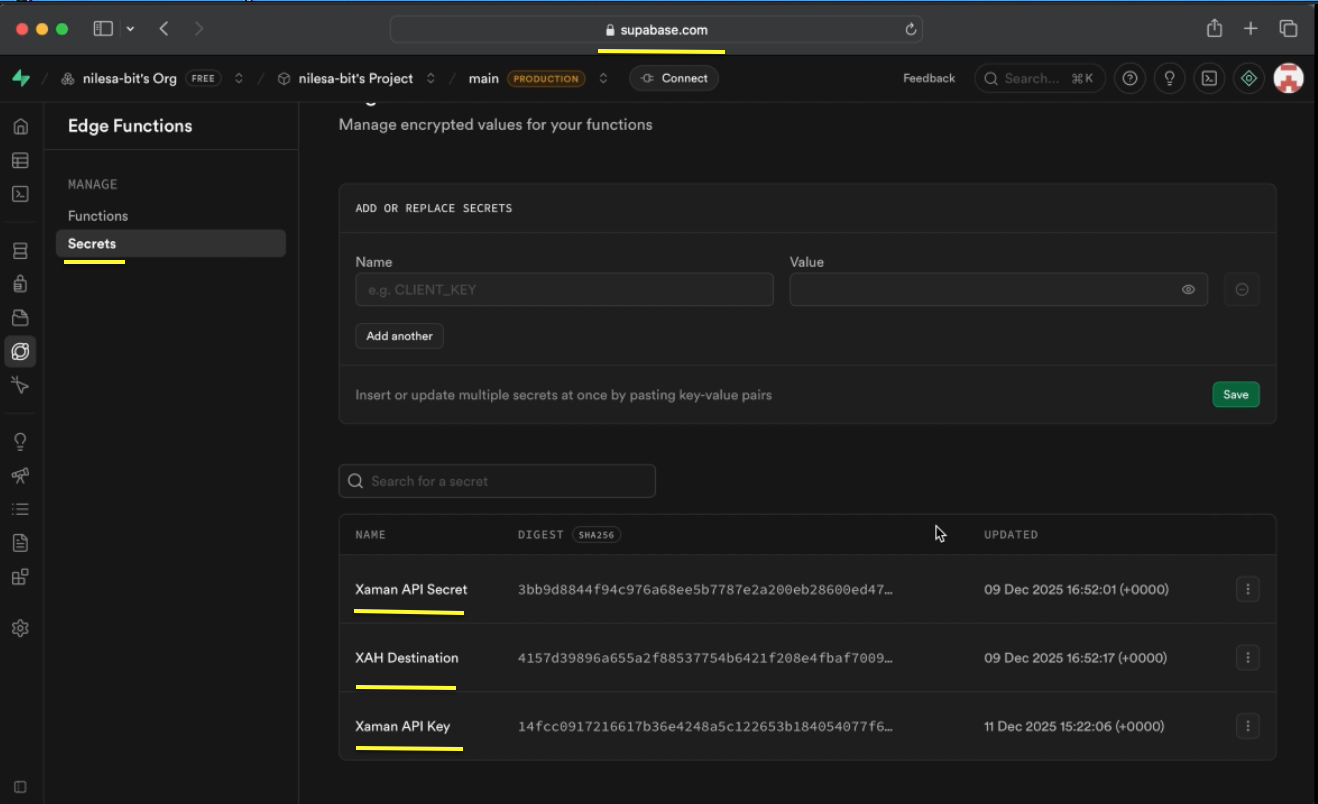Open Authentication from the left sidebar
The image size is (1318, 804).
click(20, 283)
